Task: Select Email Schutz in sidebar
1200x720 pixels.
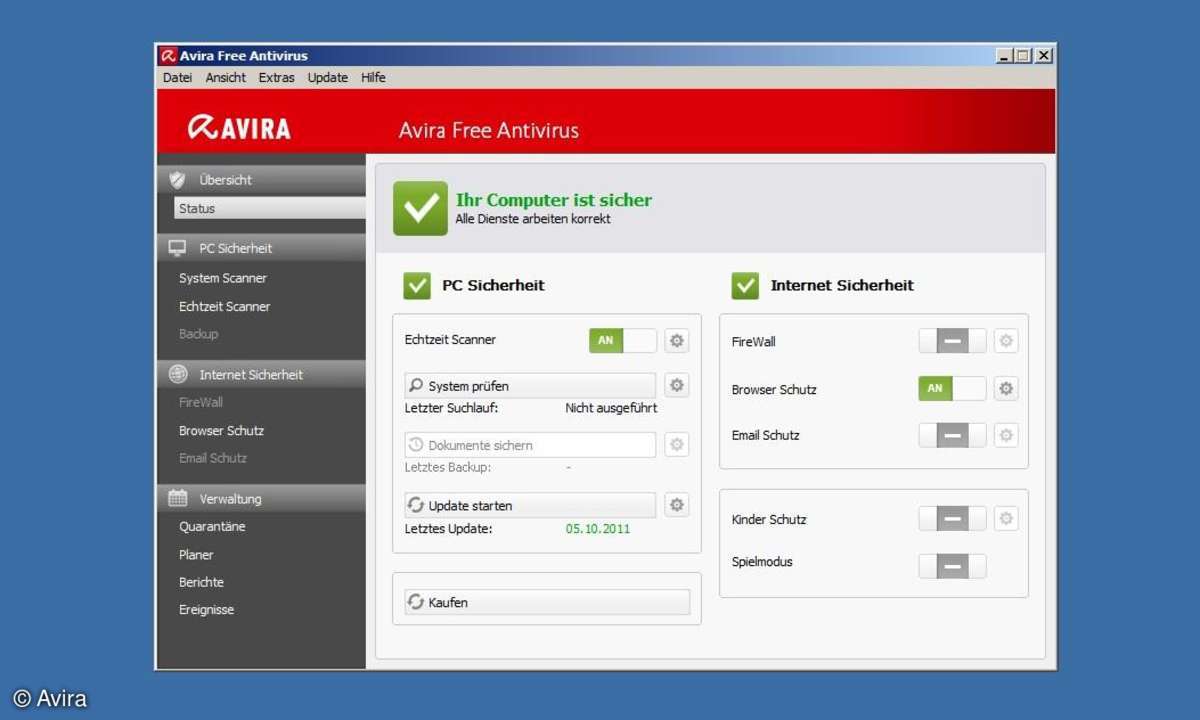Action: pyautogui.click(x=213, y=458)
